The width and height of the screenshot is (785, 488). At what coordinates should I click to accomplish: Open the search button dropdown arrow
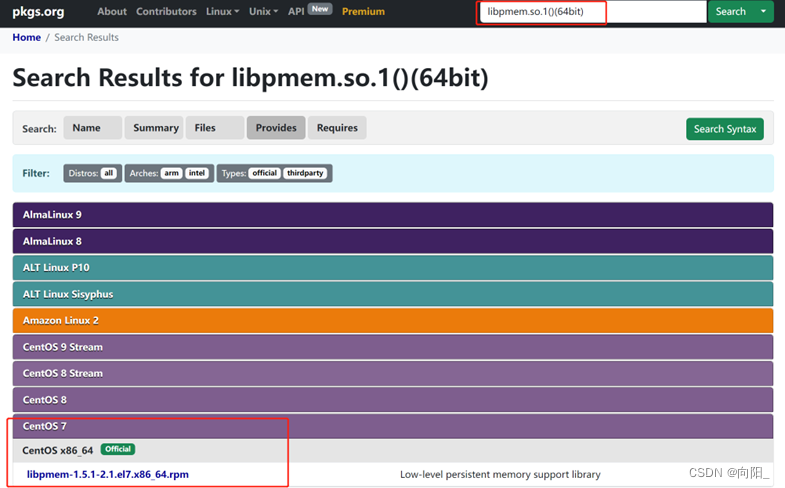[x=763, y=12]
